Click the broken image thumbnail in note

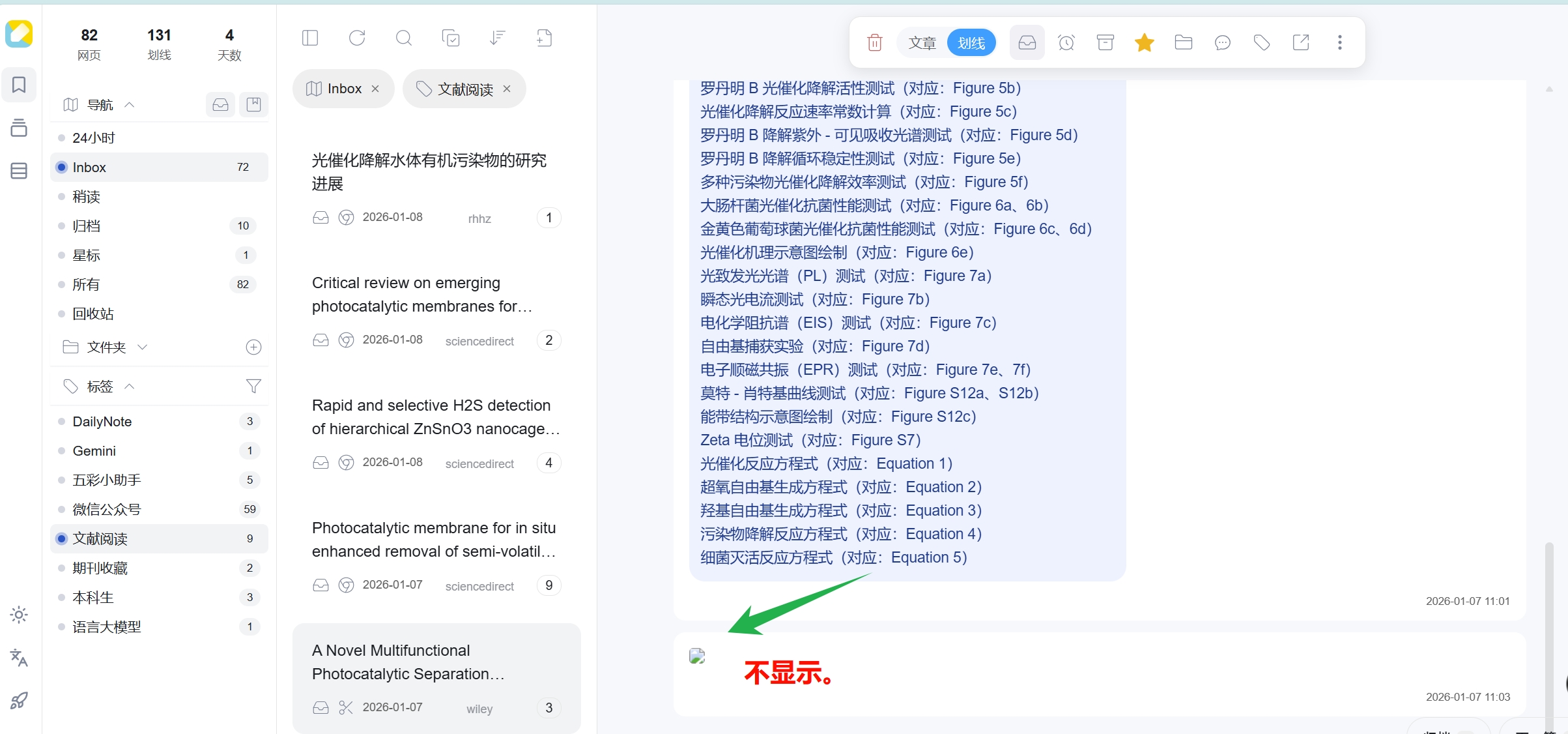click(697, 656)
